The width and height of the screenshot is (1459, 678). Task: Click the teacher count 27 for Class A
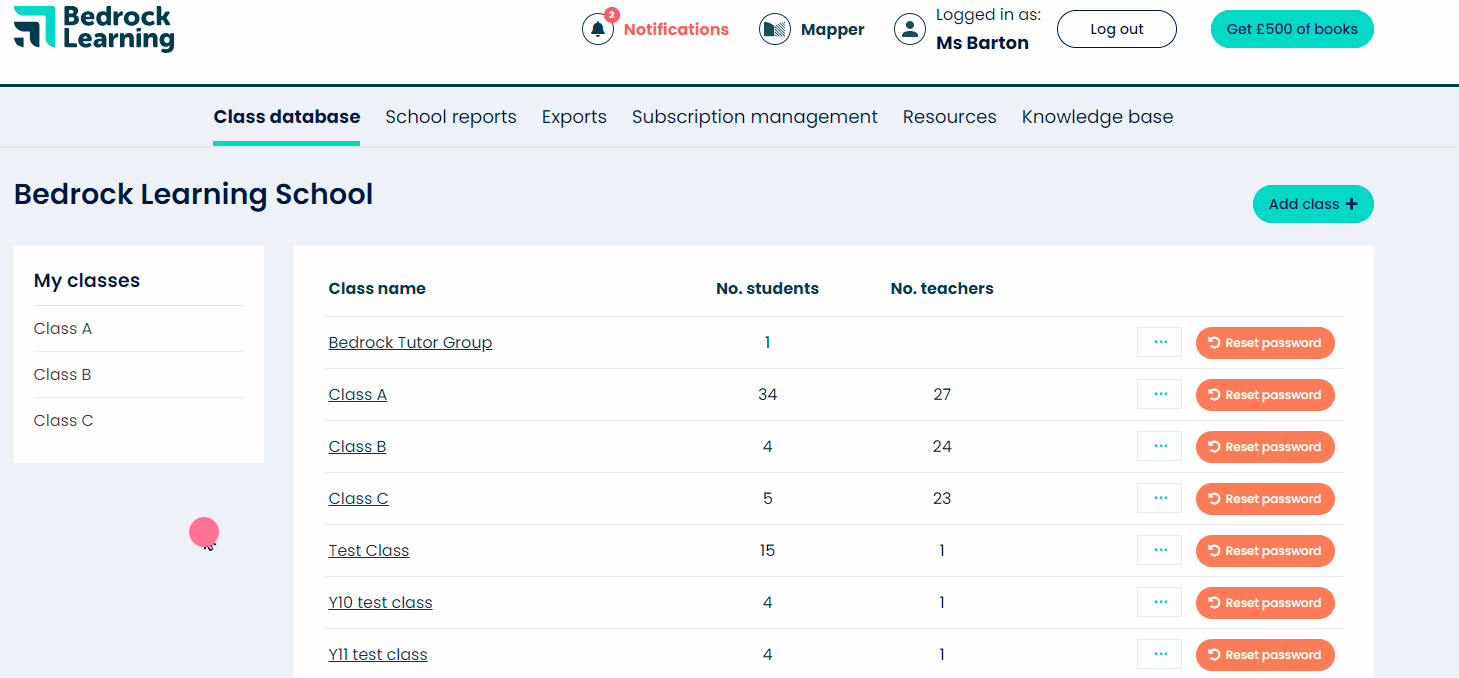point(942,395)
